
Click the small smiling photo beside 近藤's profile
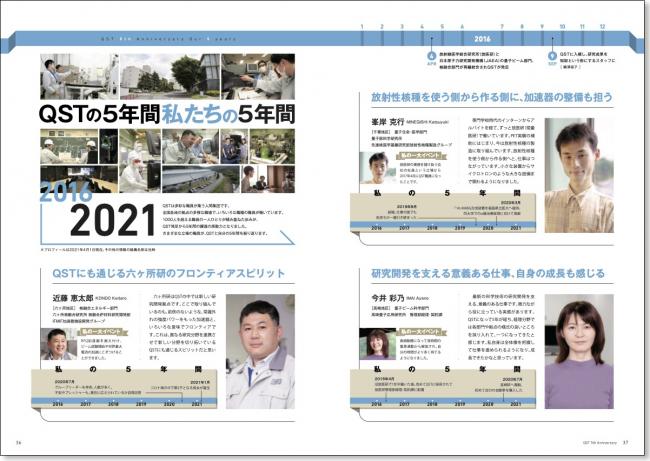(x=58, y=344)
